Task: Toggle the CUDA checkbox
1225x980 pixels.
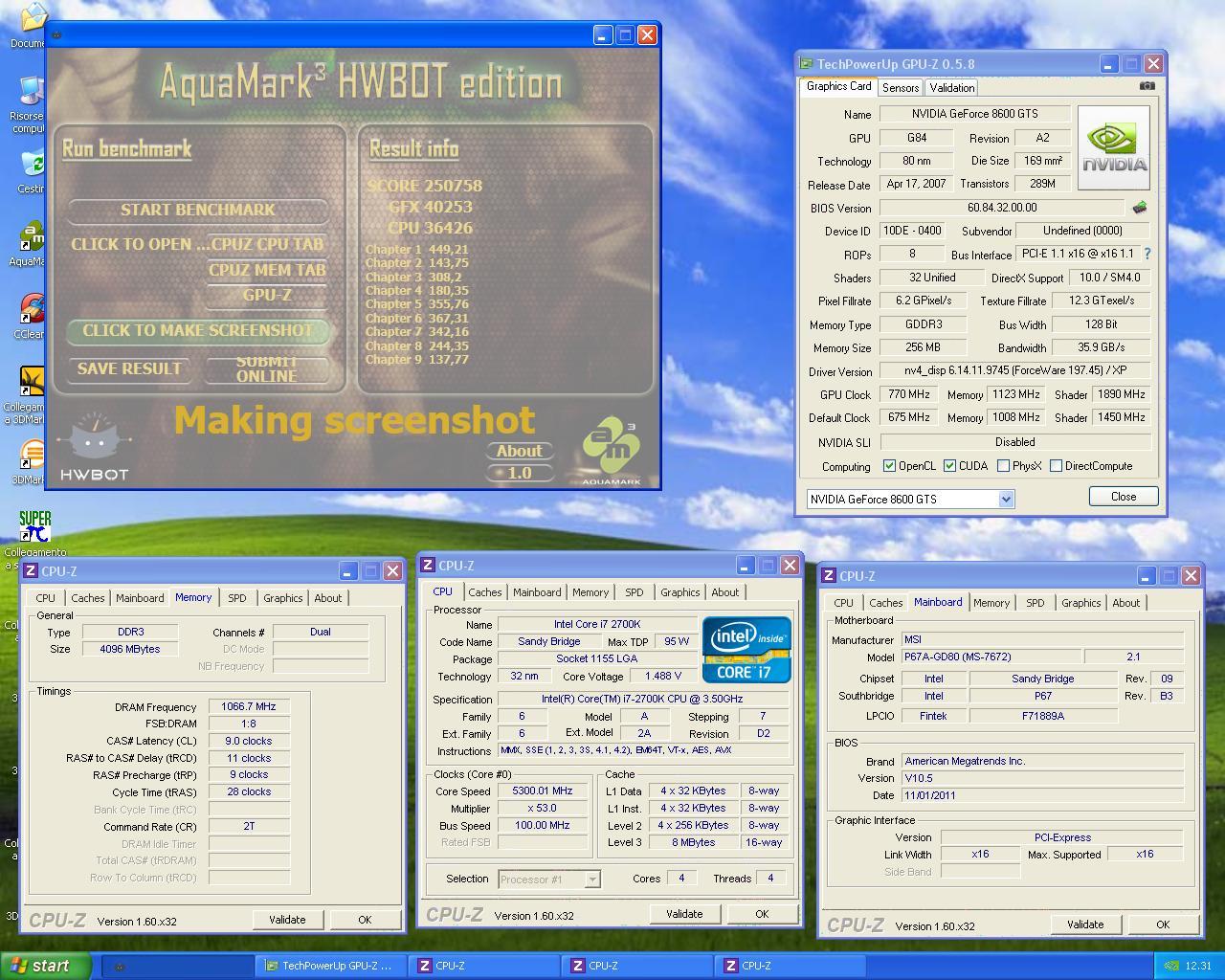Action: coord(949,466)
